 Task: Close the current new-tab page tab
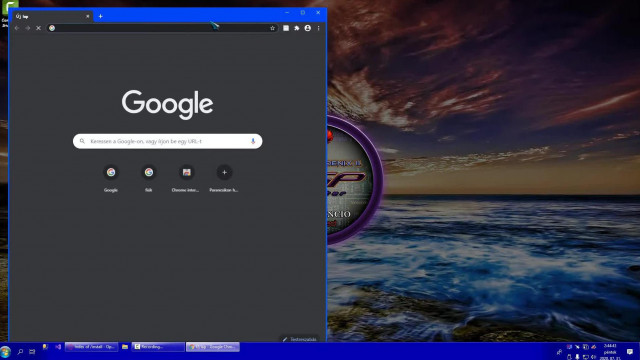click(87, 16)
